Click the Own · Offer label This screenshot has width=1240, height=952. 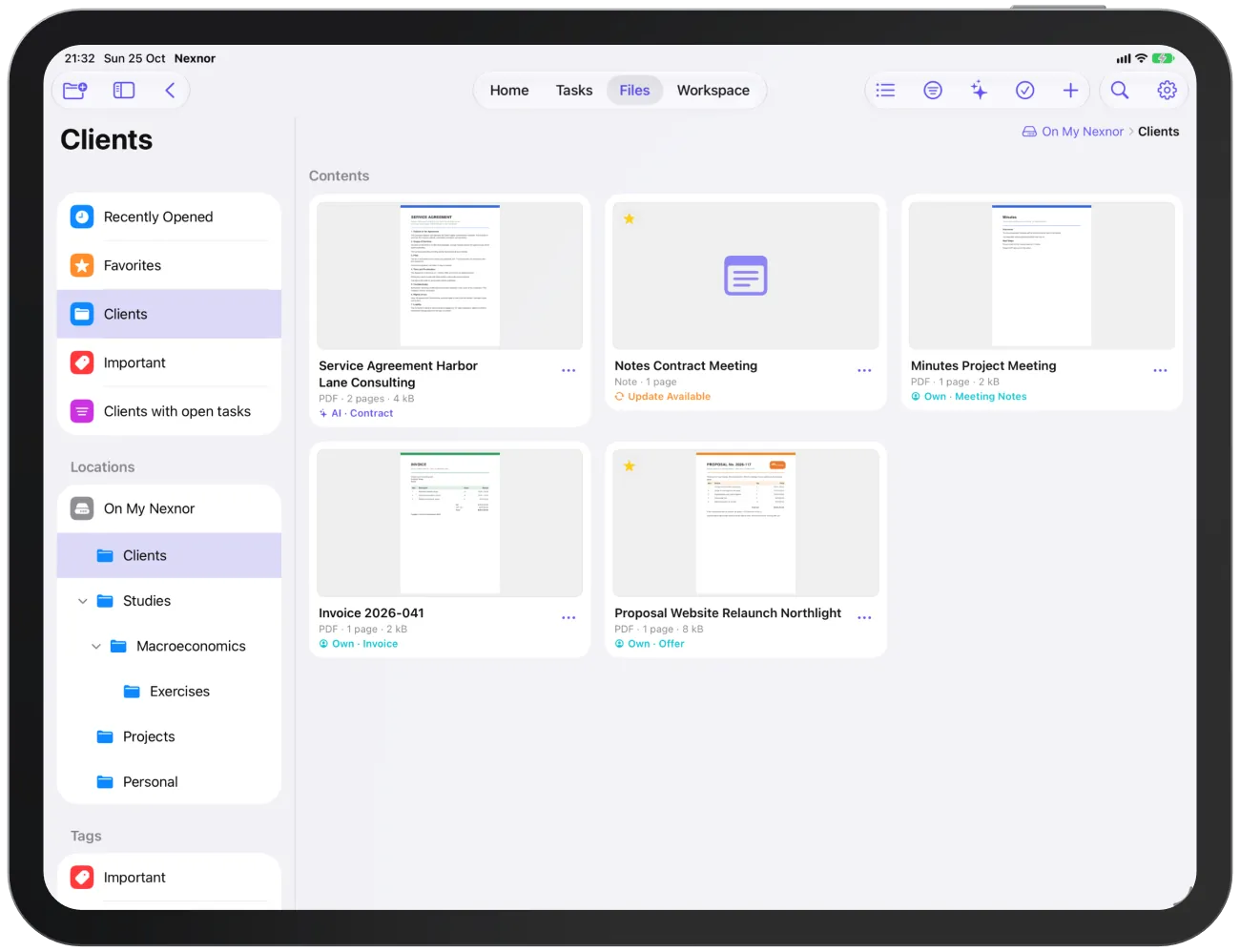click(650, 645)
